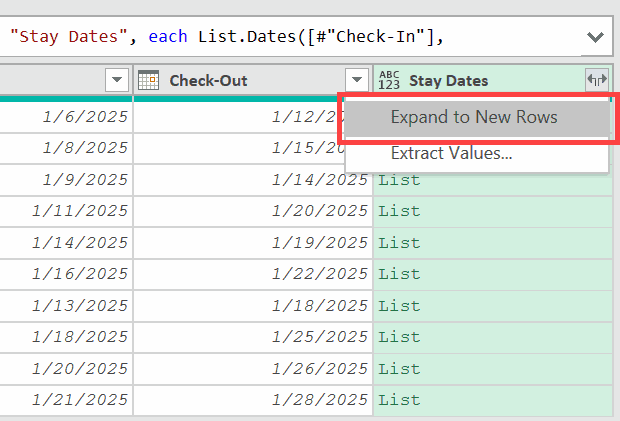Open the filter dropdown left of Check-Out
Viewport: 620px width, 421px height.
117,80
